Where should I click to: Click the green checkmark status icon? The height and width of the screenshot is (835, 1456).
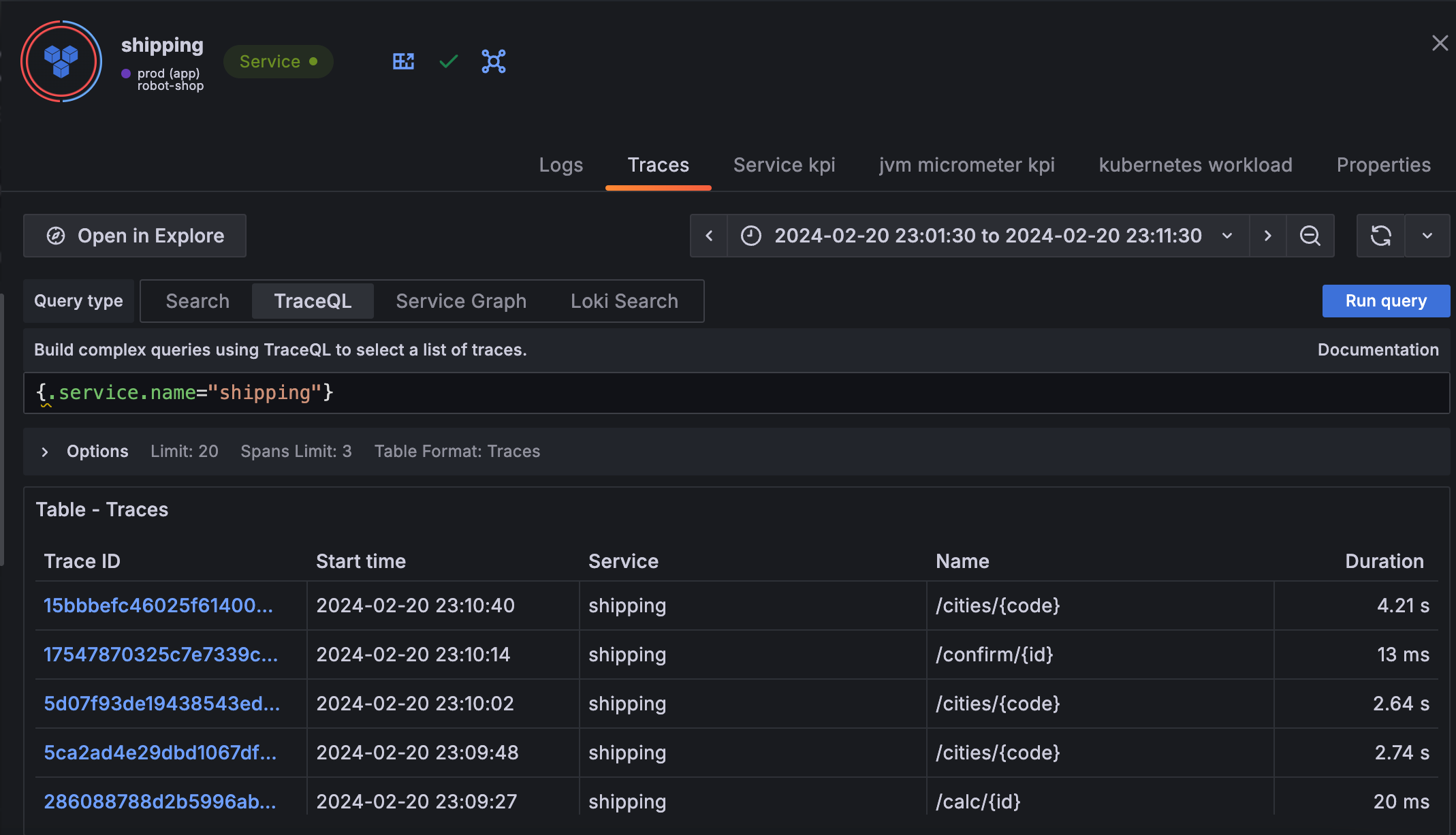pyautogui.click(x=449, y=61)
